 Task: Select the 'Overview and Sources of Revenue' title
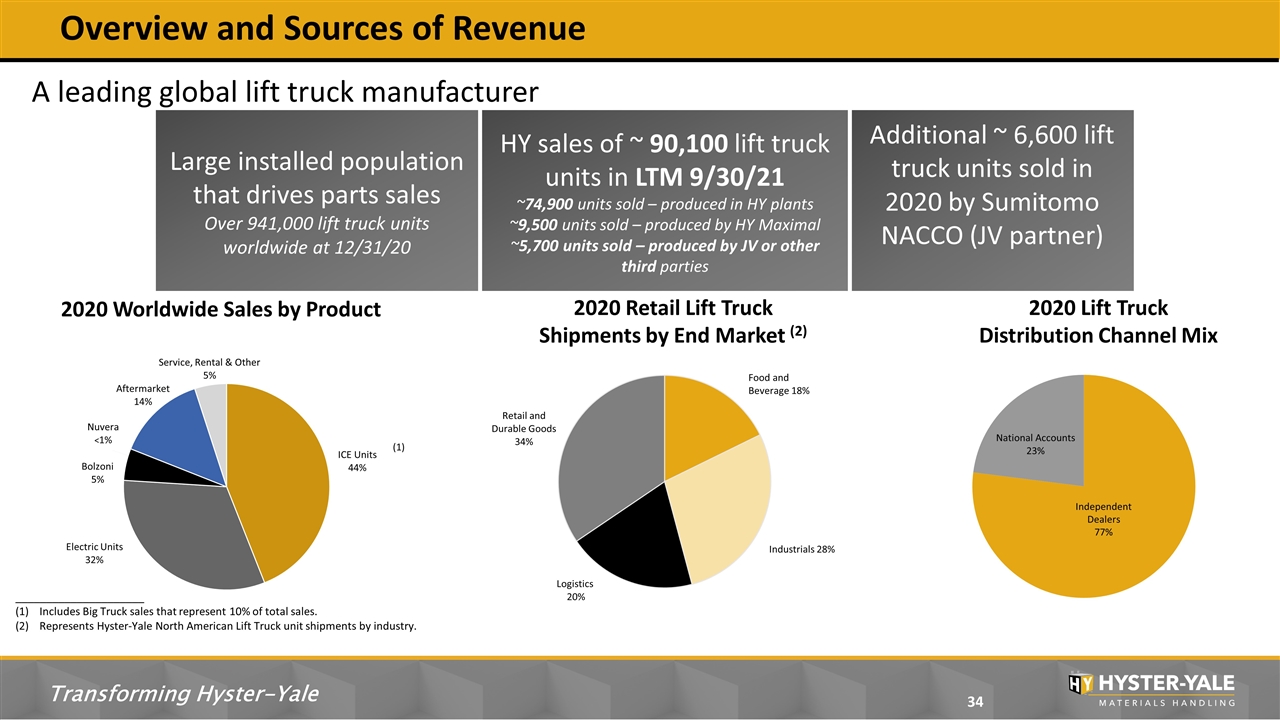[x=322, y=28]
